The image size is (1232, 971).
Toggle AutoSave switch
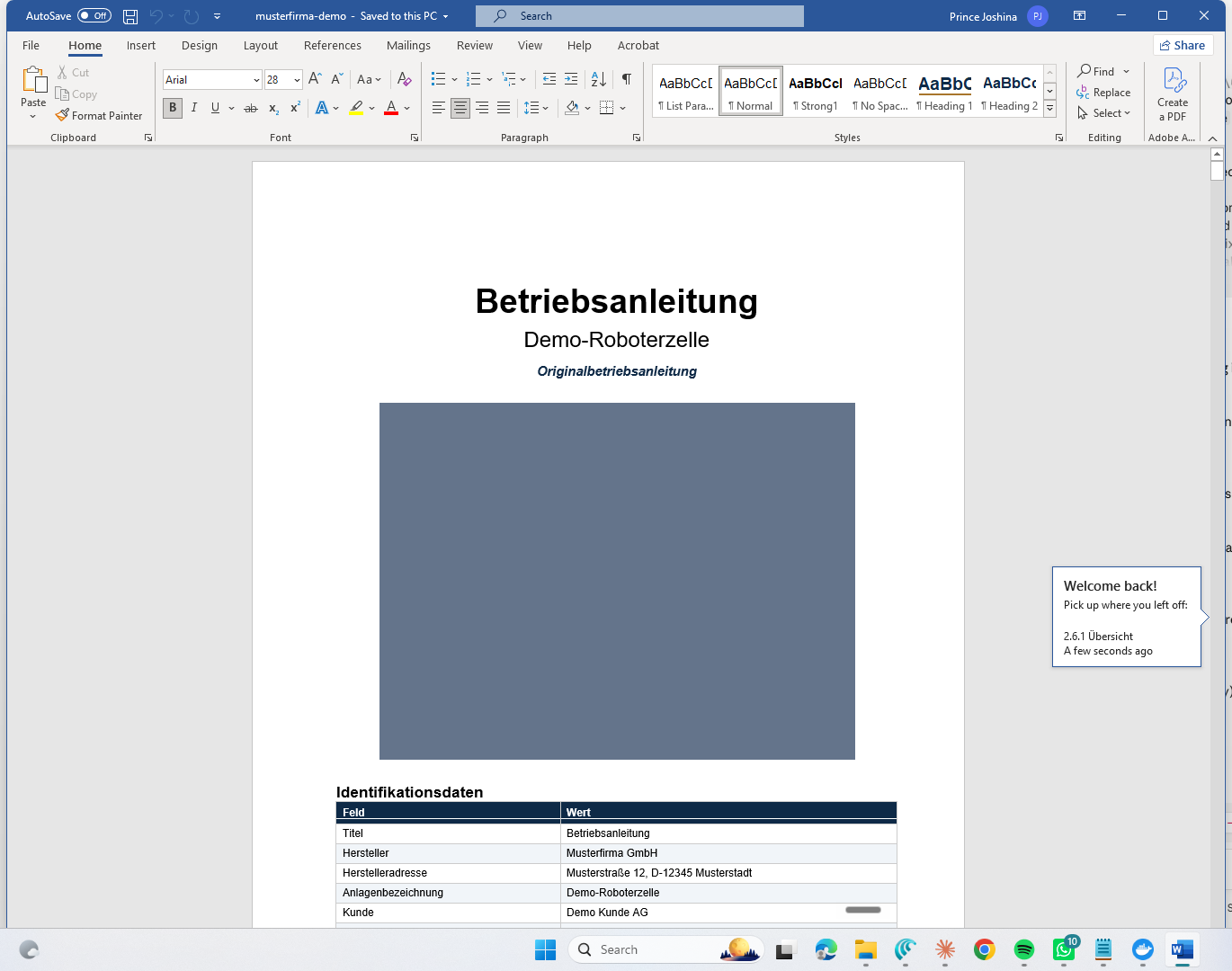[x=94, y=16]
